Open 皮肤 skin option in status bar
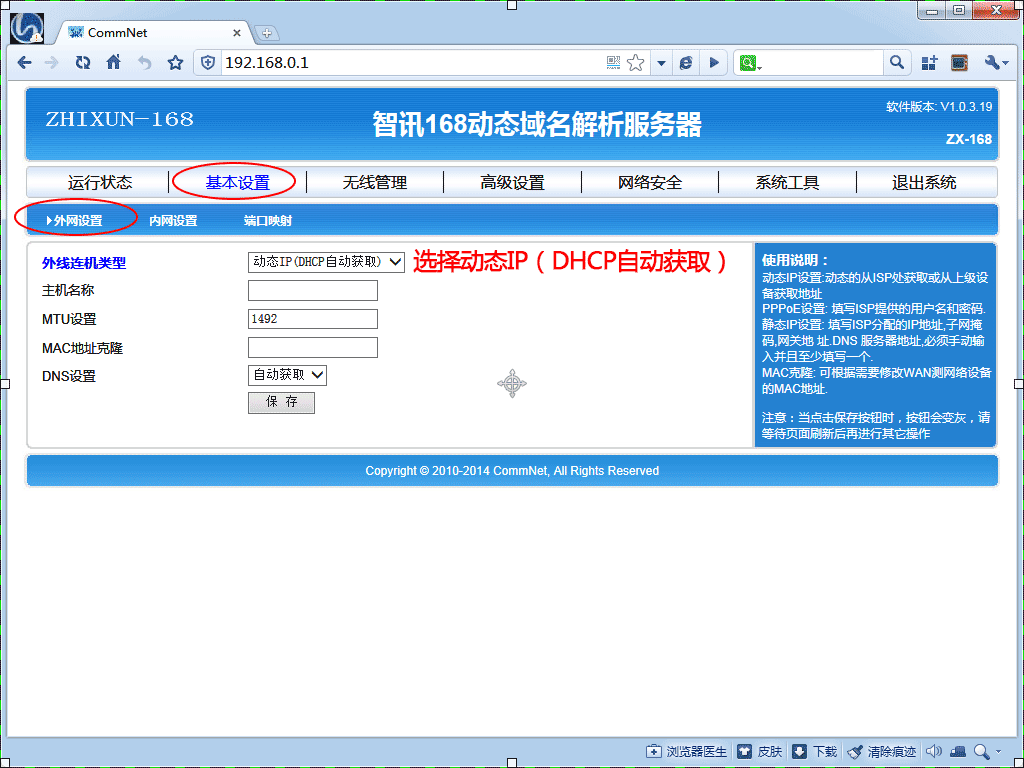Image resolution: width=1024 pixels, height=768 pixels. pos(760,752)
